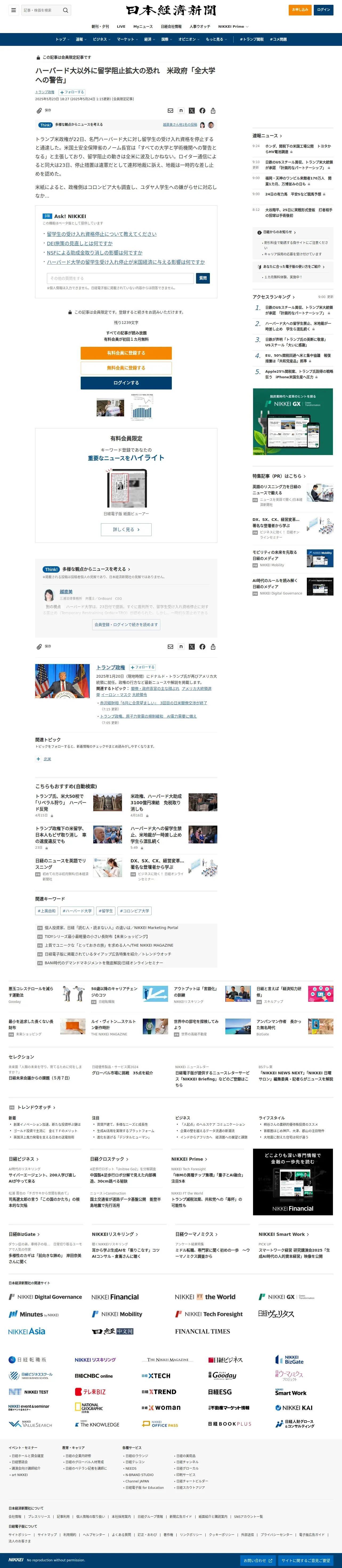
Task: Click the email share icon under the headline
Action: tap(170, 111)
